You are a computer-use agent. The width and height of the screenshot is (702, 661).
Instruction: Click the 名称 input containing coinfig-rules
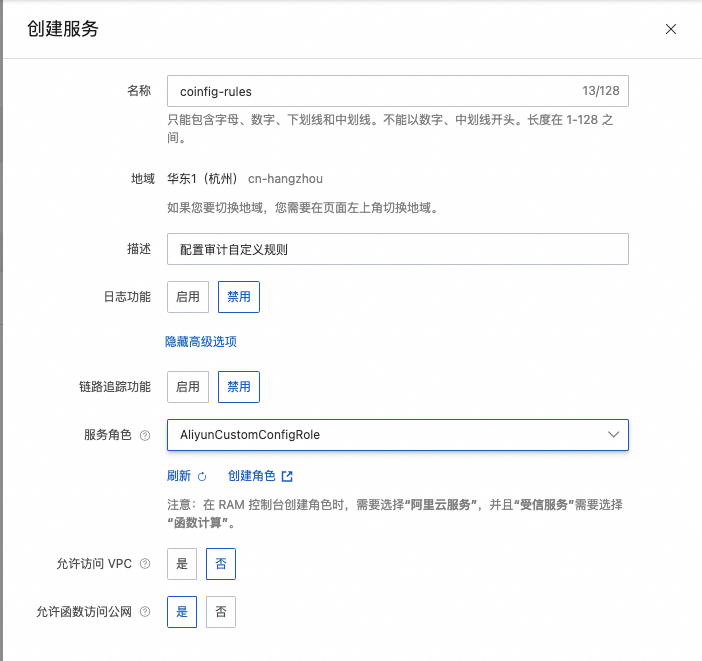(x=398, y=91)
